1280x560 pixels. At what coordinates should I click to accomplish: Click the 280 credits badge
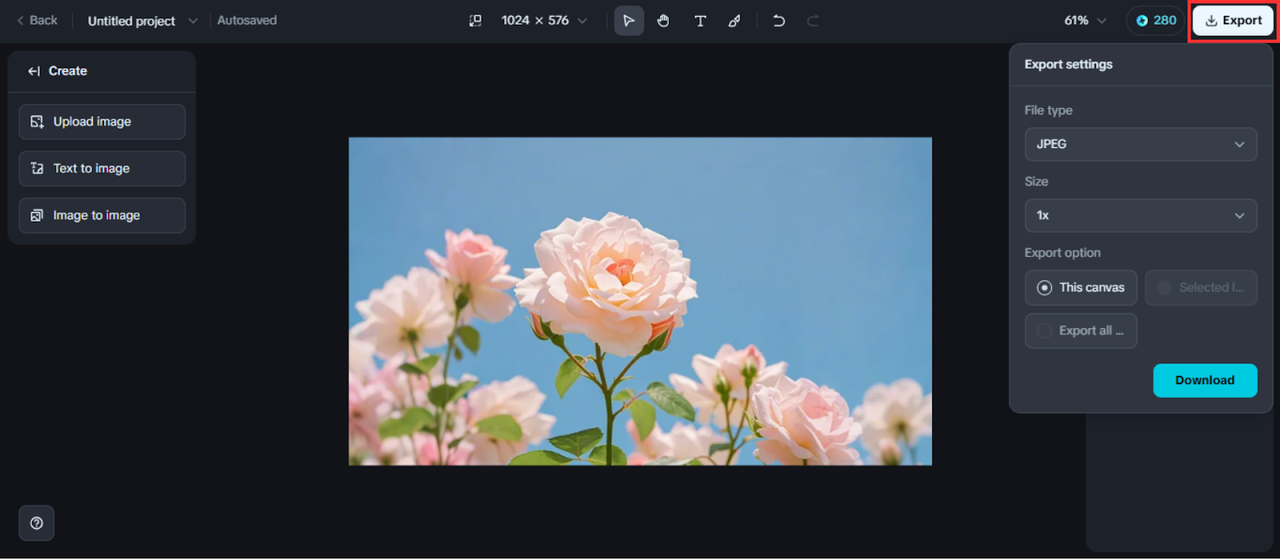click(1156, 20)
